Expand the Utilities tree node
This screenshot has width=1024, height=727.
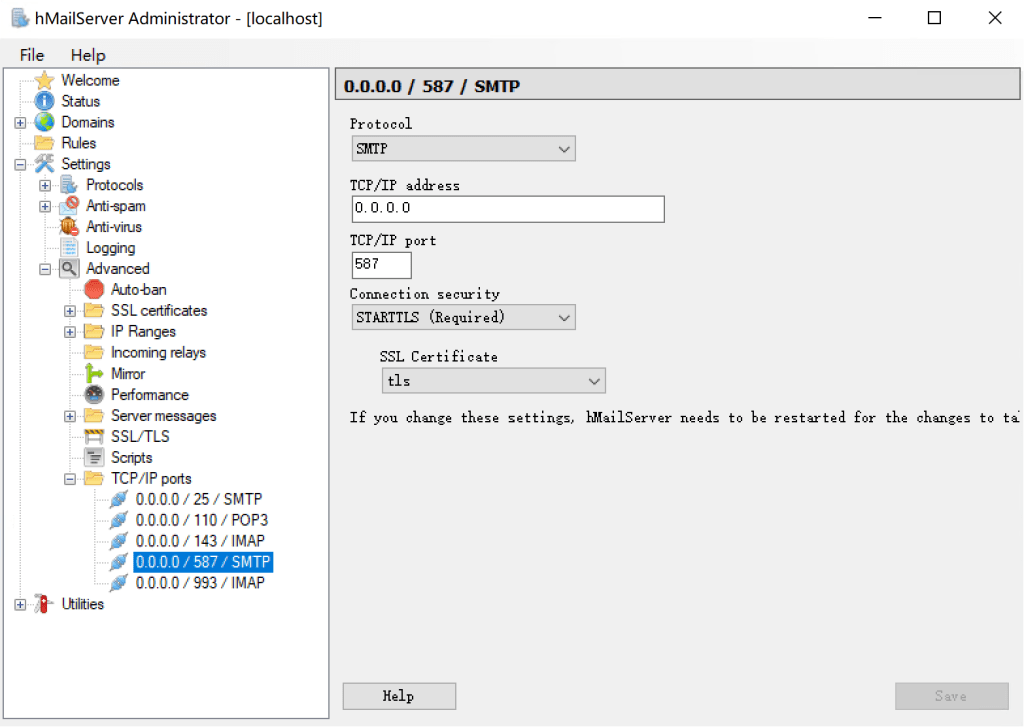[20, 605]
